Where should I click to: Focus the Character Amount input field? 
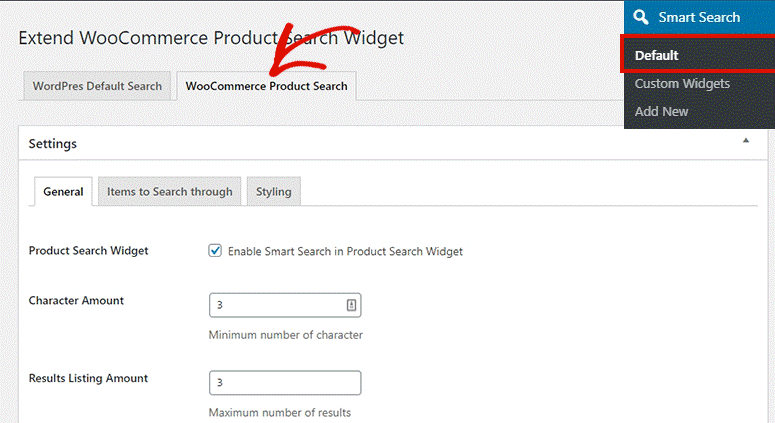click(x=275, y=305)
